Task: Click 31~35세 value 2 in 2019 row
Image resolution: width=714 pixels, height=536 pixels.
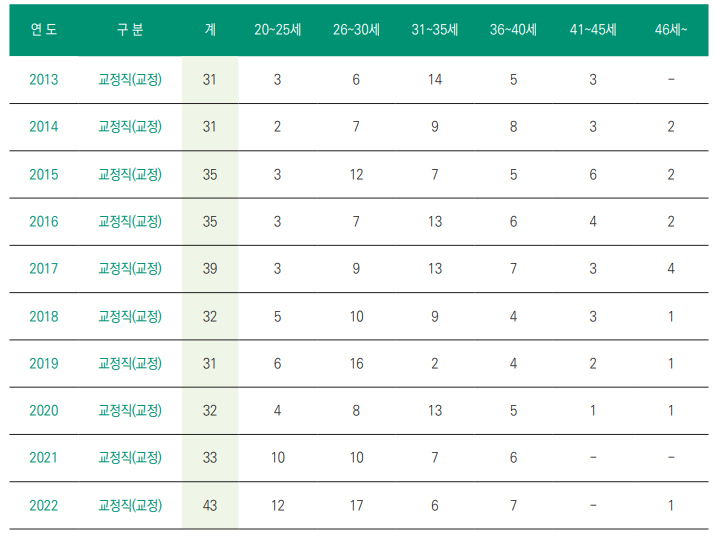Action: pyautogui.click(x=435, y=363)
